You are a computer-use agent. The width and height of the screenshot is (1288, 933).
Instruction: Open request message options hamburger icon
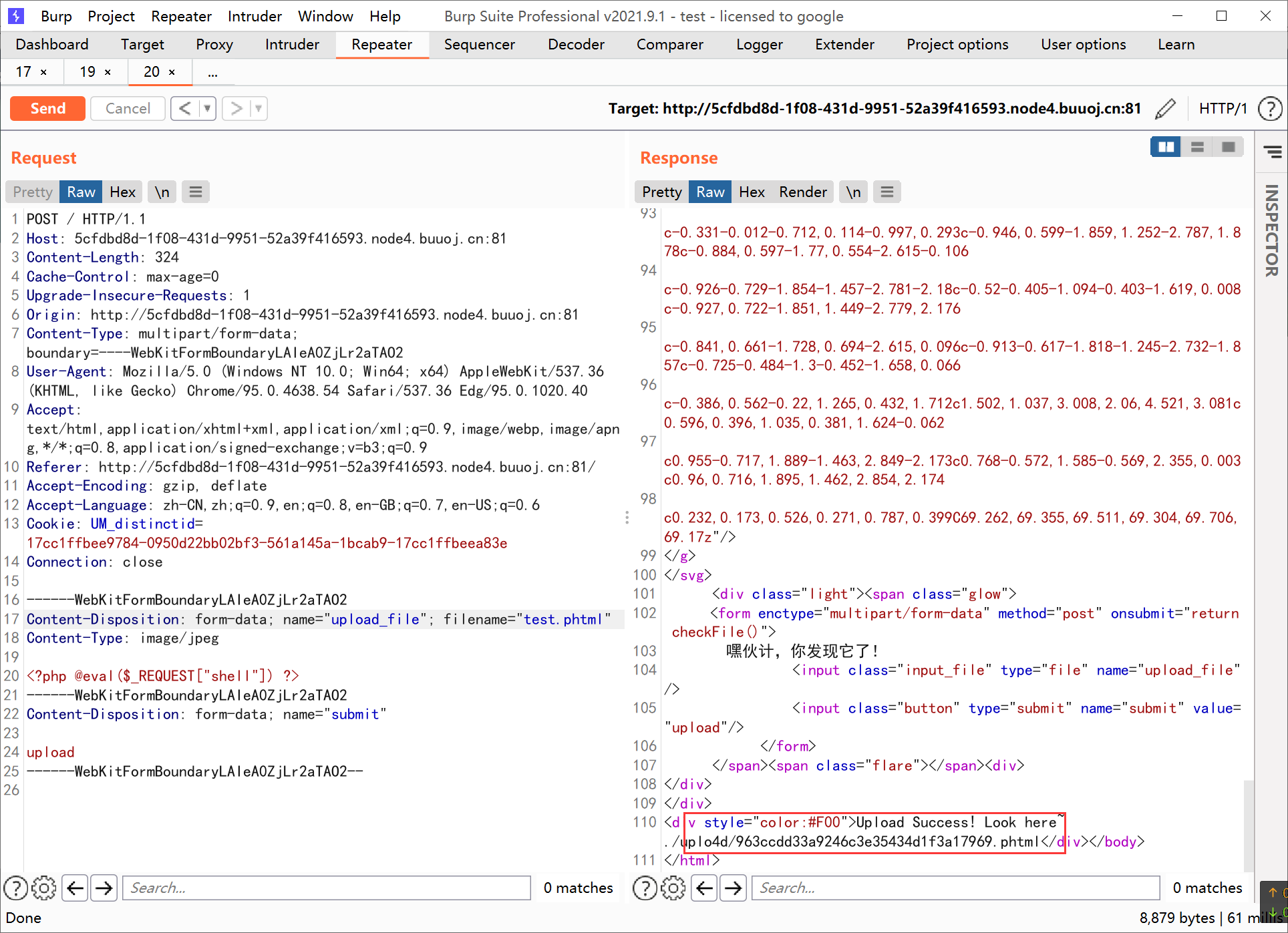196,192
